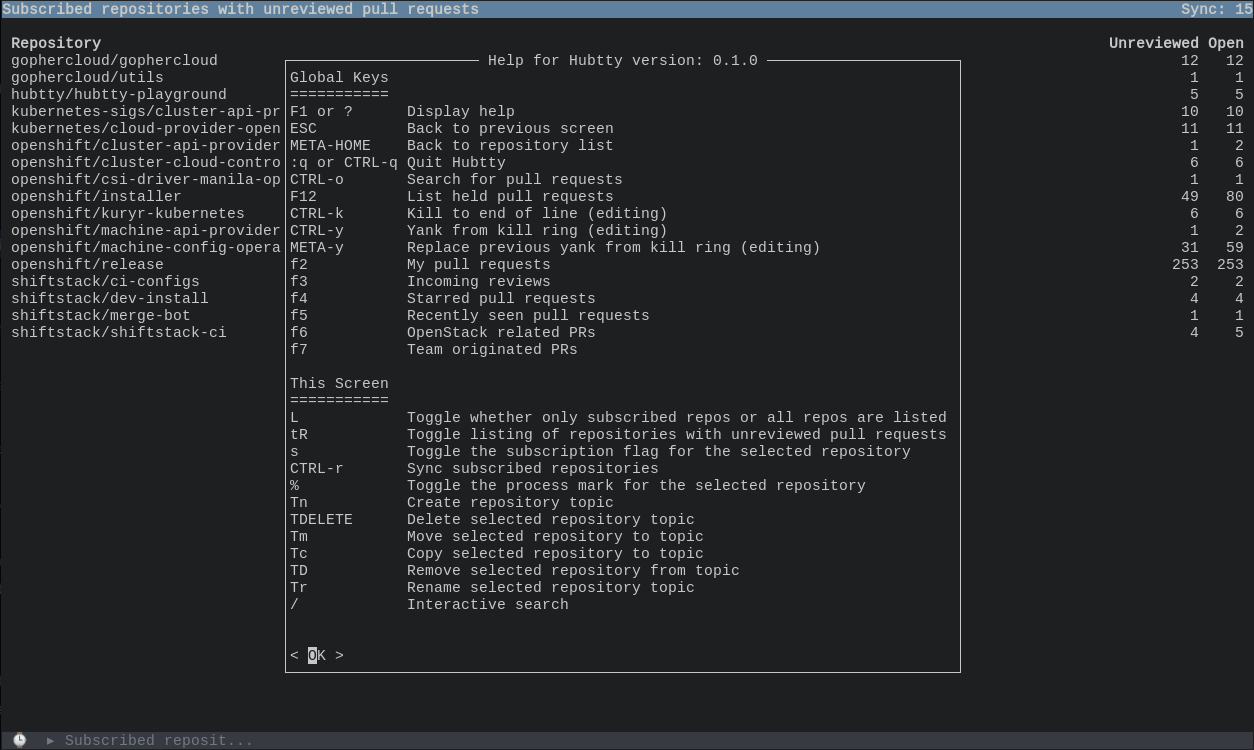Viewport: 1254px width, 750px height.
Task: Click the 'Rename selected repository topic' line
Action: pos(551,587)
